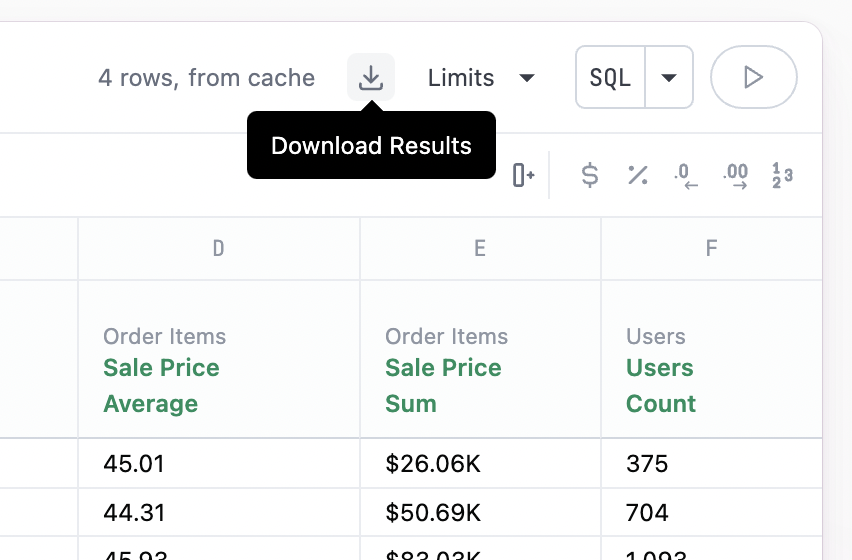
Task: Run the query with the play button
Action: point(753,77)
